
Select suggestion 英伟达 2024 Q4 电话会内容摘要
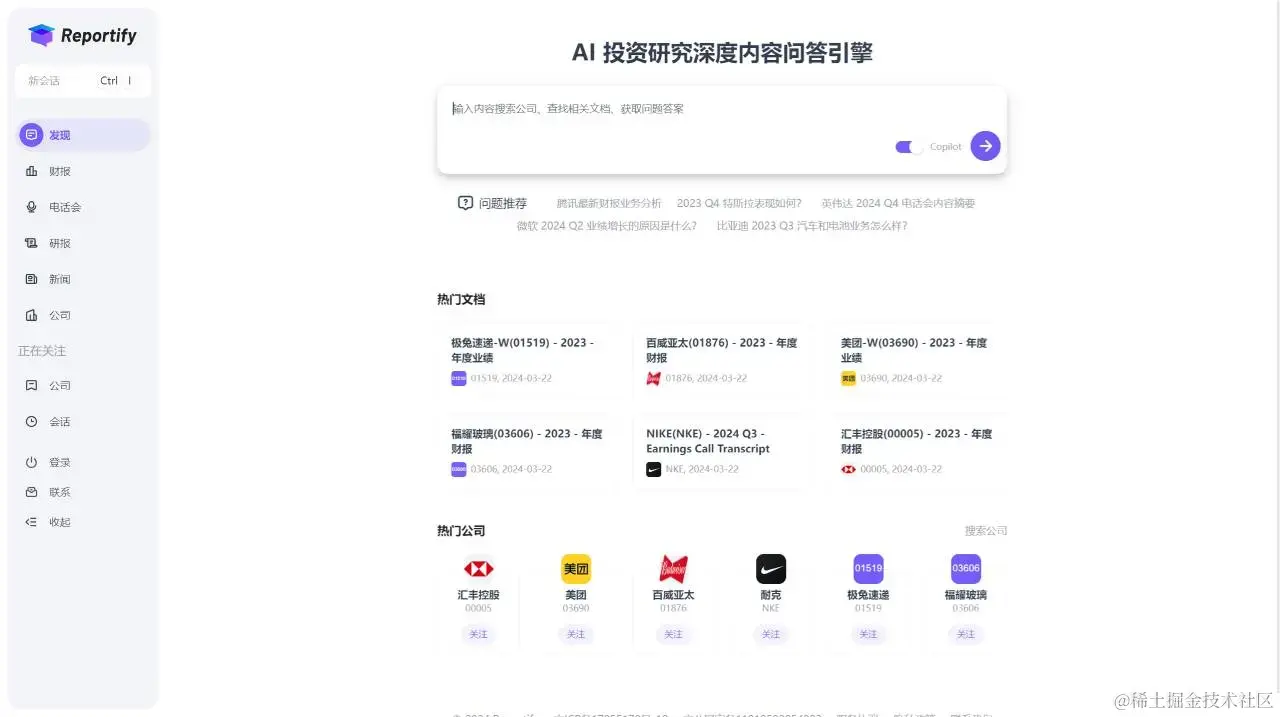[898, 203]
